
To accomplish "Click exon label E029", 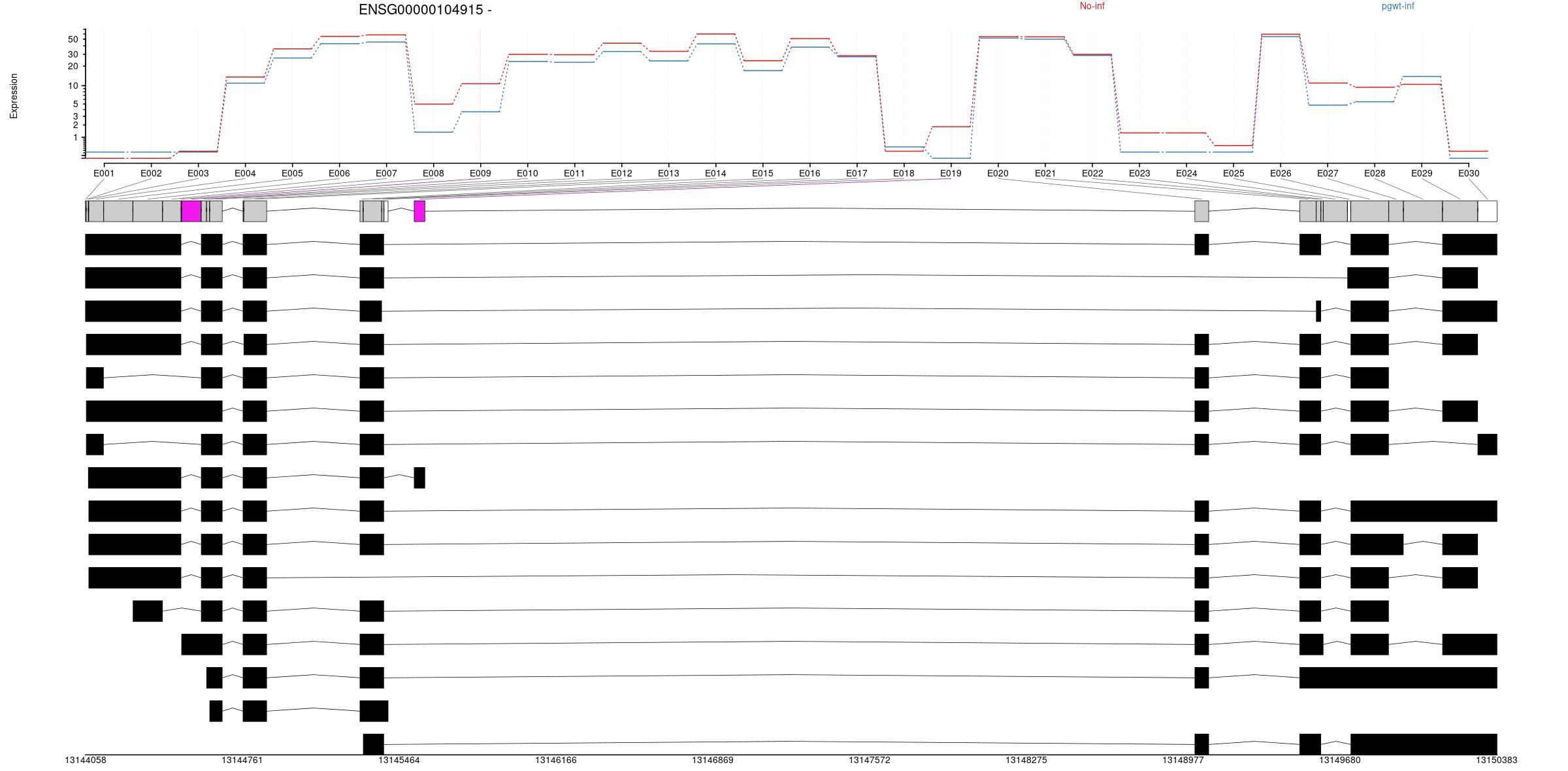I will [1422, 173].
